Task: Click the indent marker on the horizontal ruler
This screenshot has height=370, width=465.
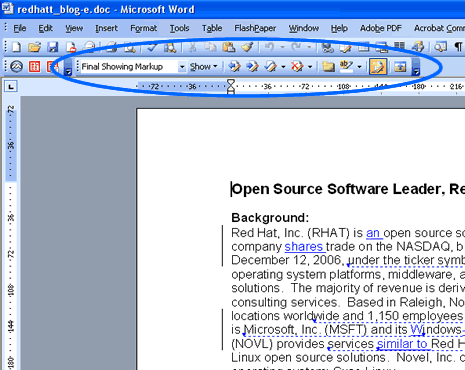Action: pos(231,86)
